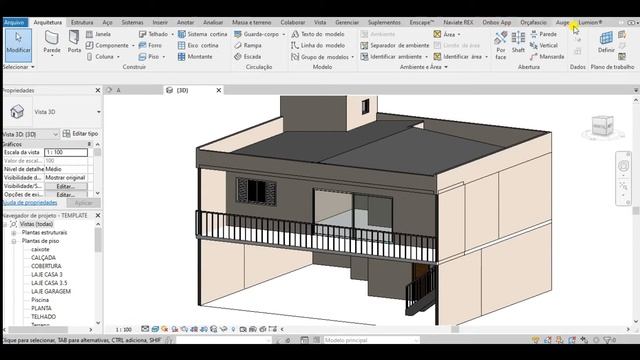640x360 pixels.
Task: Select the Montante tool
Action: click(x=195, y=57)
